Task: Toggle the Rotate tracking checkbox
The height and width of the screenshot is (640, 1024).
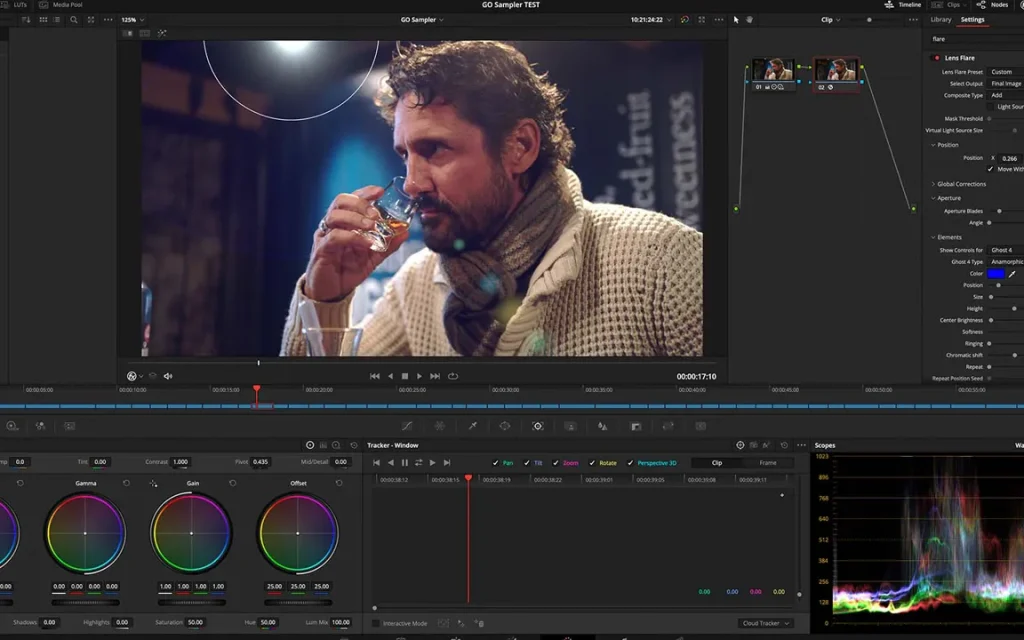Action: pyautogui.click(x=592, y=463)
